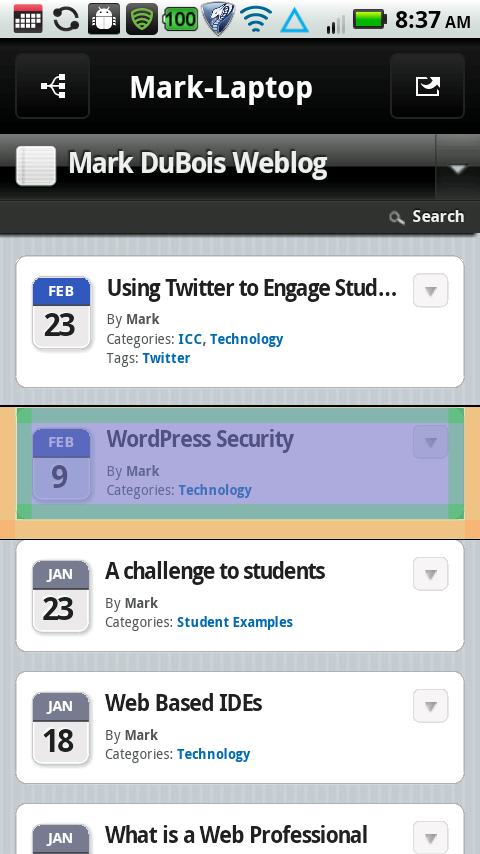Open dropdown for Using Twitter to Engage post

click(430, 290)
